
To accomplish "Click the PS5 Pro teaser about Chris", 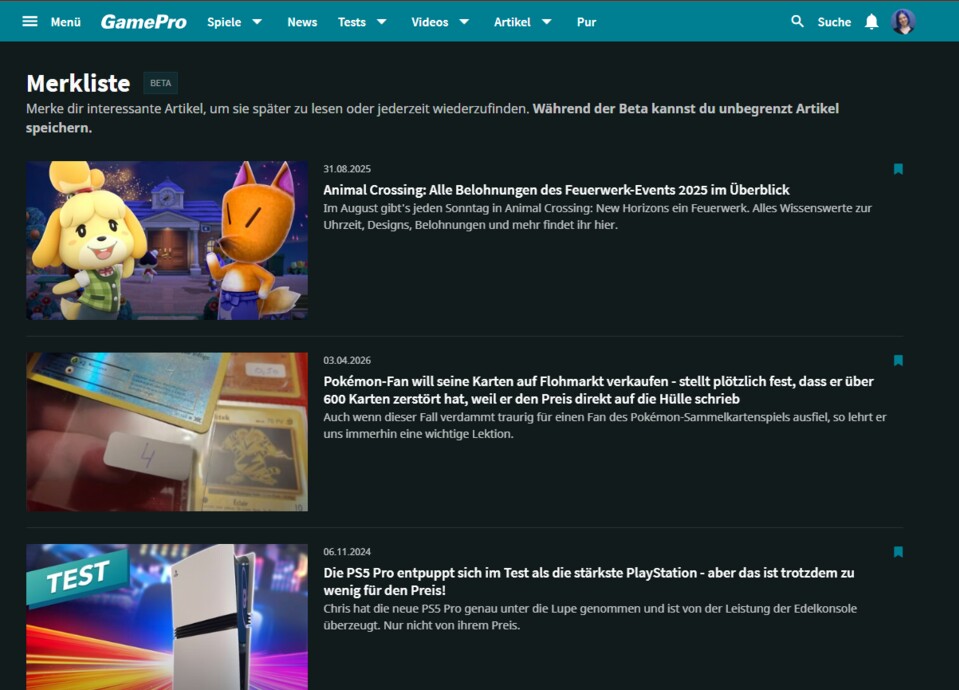I will tap(590, 617).
